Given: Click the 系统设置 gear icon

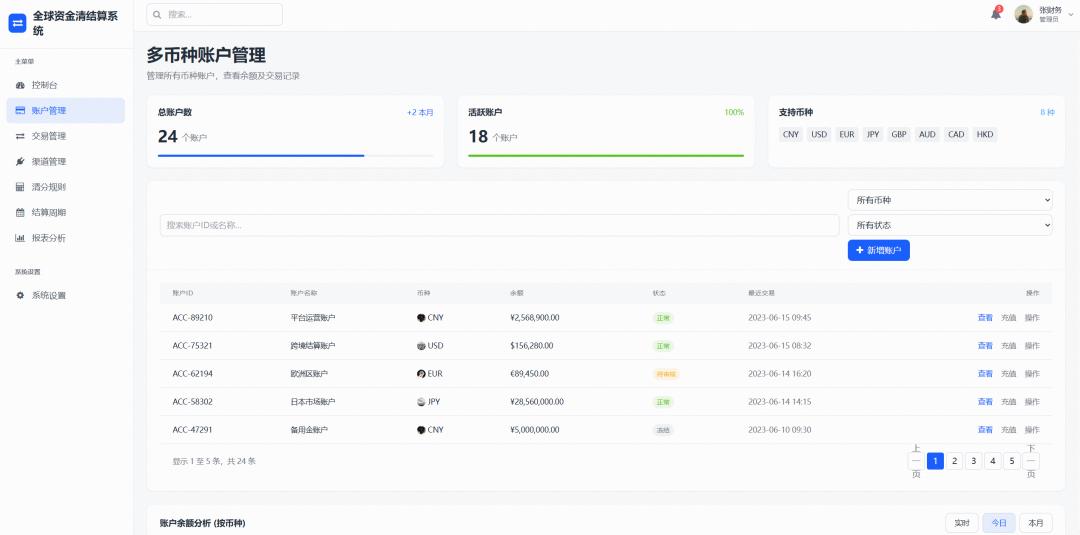Looking at the screenshot, I should coord(20,295).
